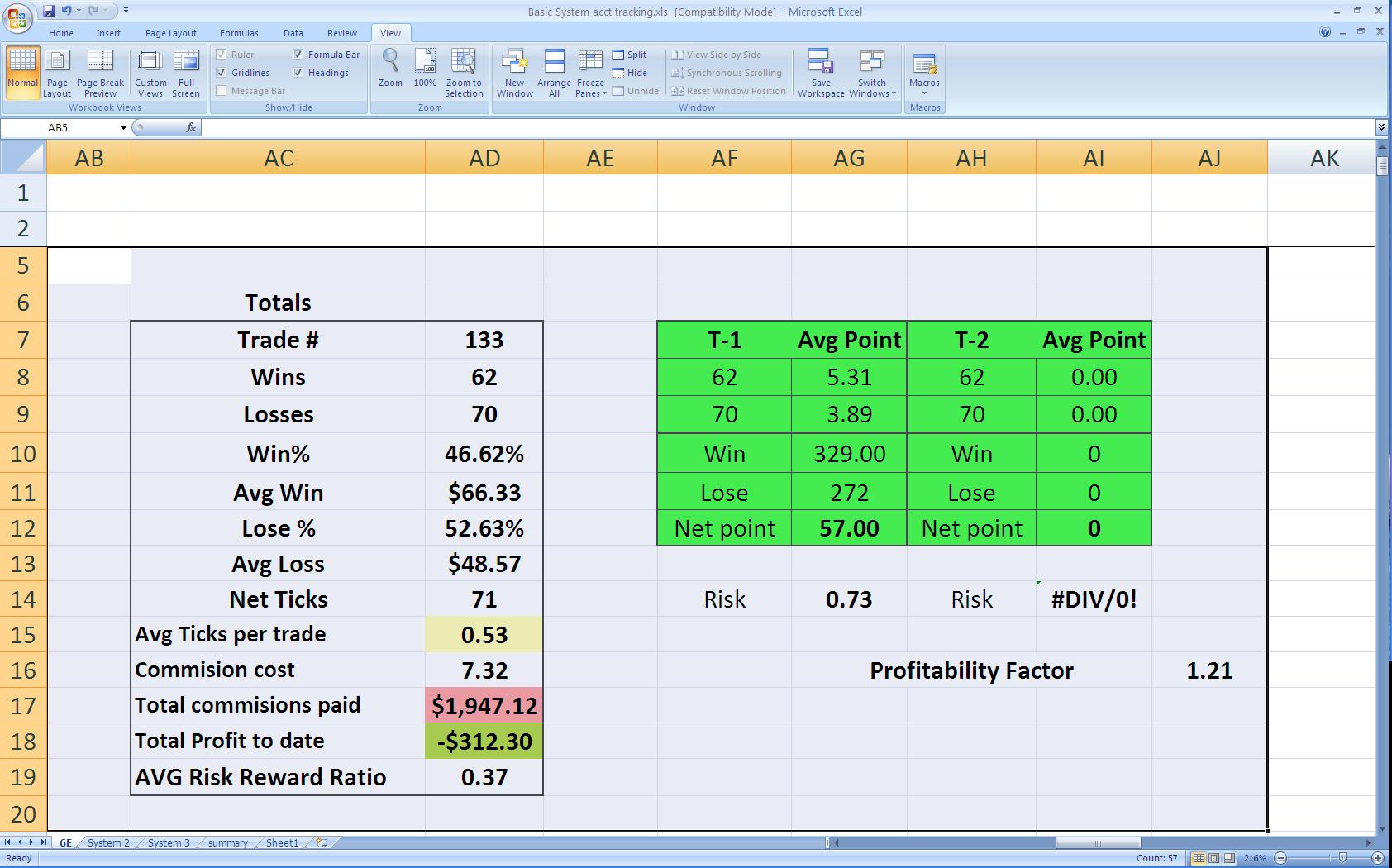This screenshot has height=868, width=1392.
Task: Open the Page Layout ribbon tab
Action: [x=171, y=33]
